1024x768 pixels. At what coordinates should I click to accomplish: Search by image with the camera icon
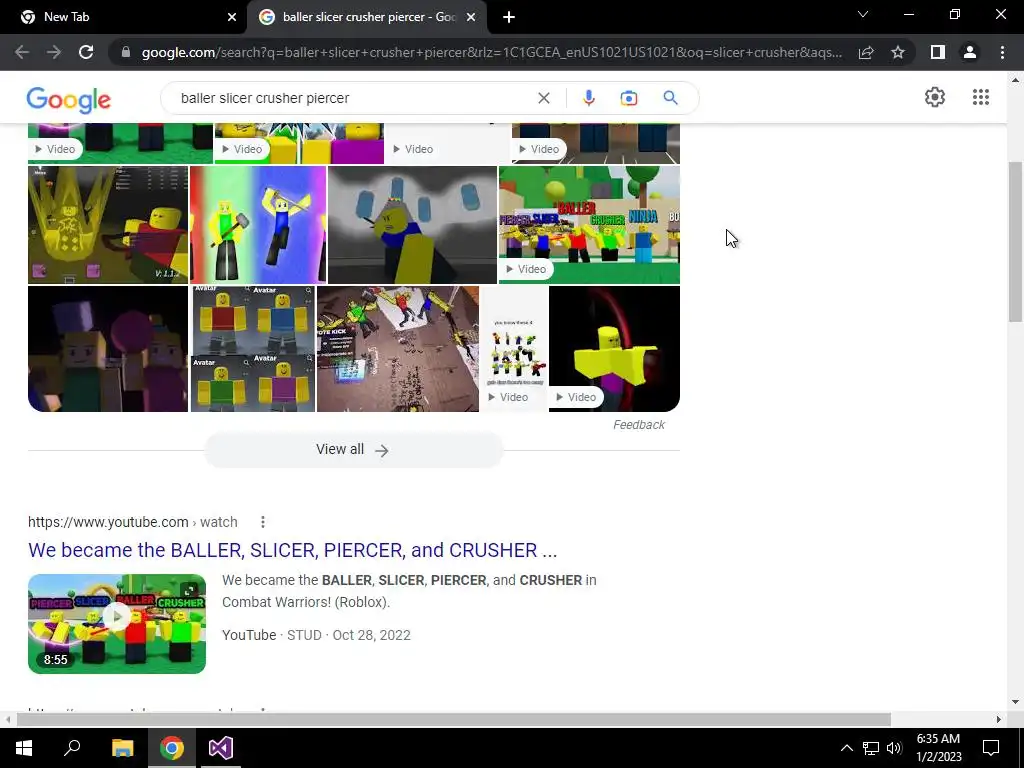(x=628, y=98)
